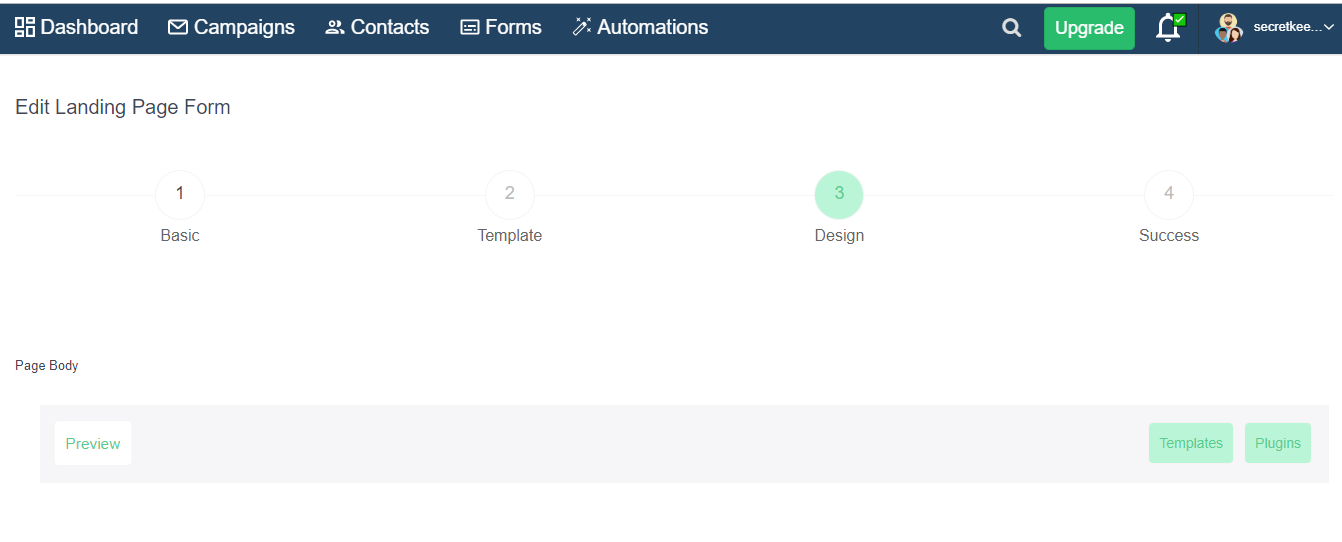
Task: Click the Dashboard grid icon
Action: click(x=25, y=27)
